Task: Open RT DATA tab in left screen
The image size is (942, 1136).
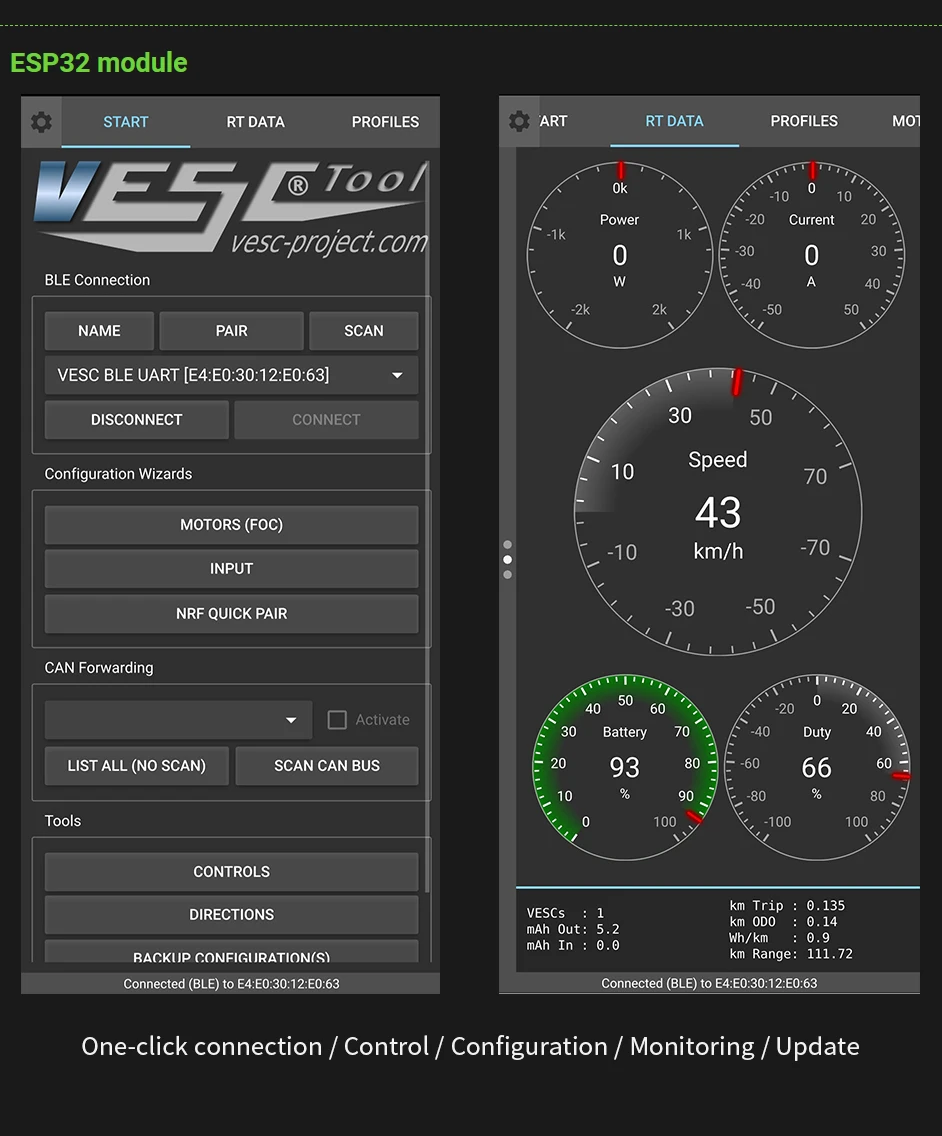Action: coord(255,122)
